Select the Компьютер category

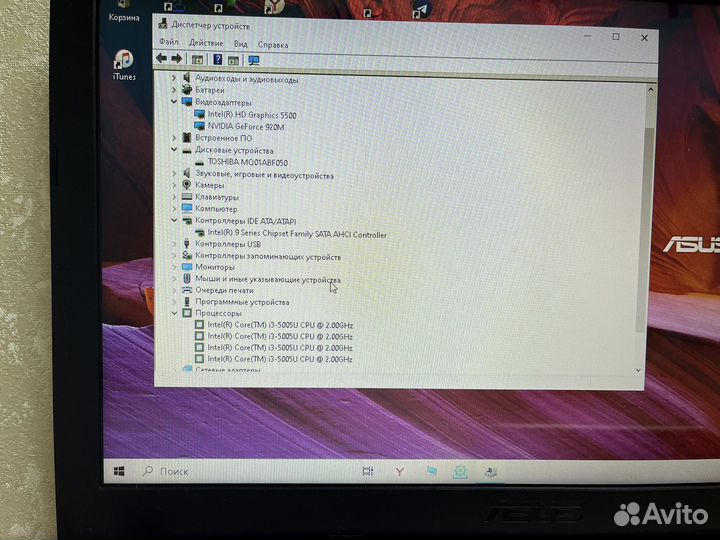coord(216,208)
